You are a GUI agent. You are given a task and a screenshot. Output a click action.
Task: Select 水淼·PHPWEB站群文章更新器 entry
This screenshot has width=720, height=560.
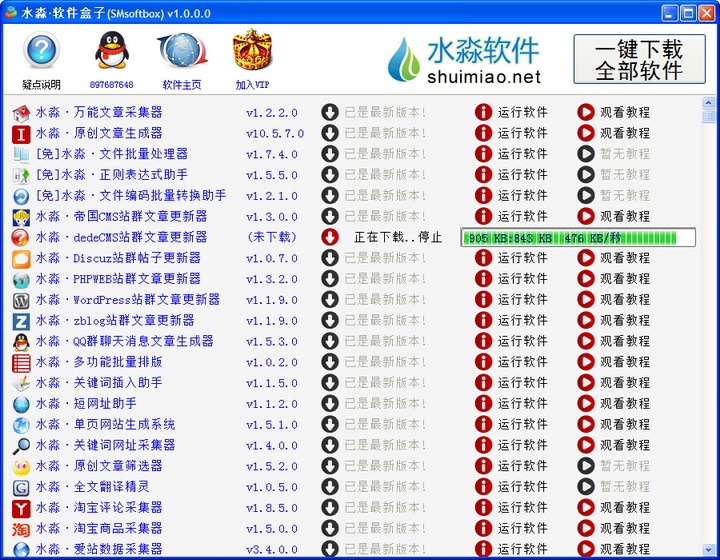[118, 279]
